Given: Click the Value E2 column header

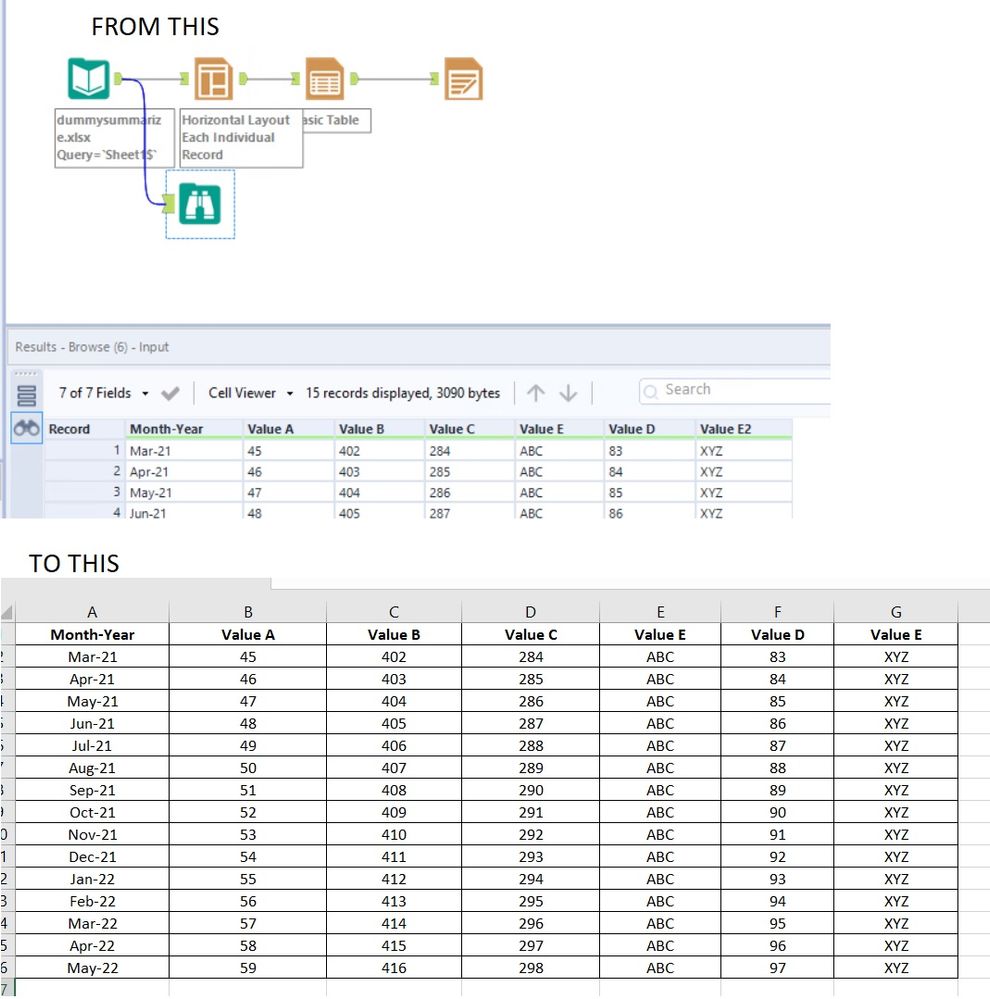Looking at the screenshot, I should [x=725, y=429].
